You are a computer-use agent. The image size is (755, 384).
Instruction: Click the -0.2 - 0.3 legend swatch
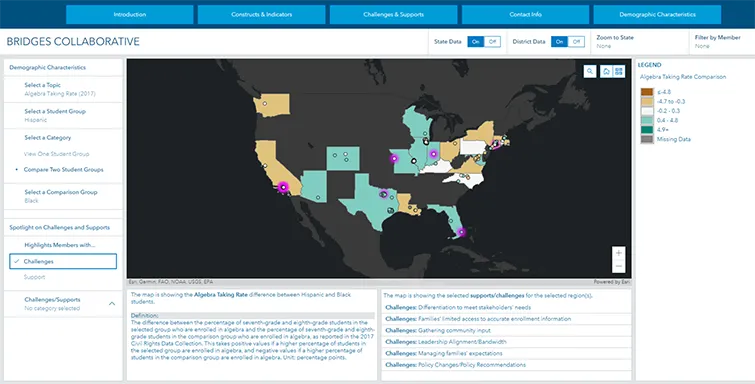click(x=647, y=111)
